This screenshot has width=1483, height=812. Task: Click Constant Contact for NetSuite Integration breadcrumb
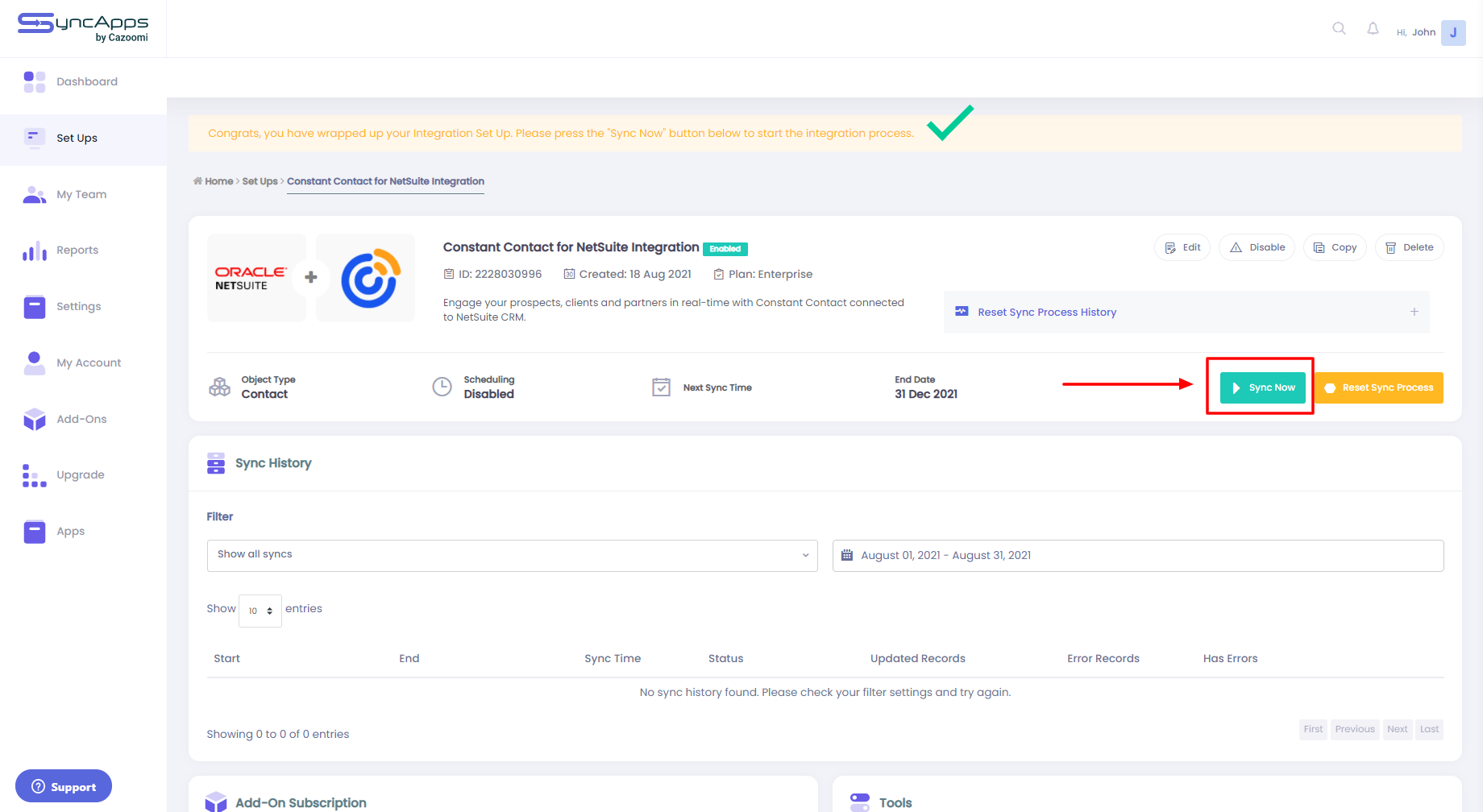(x=385, y=181)
